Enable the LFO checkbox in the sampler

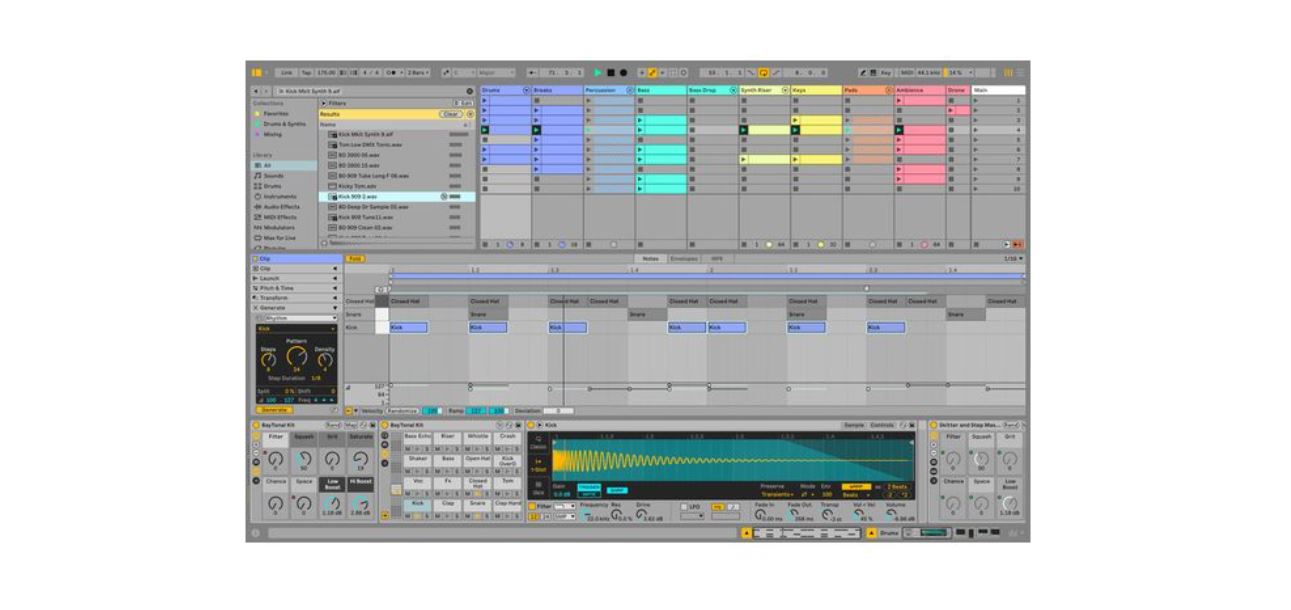pyautogui.click(x=685, y=507)
